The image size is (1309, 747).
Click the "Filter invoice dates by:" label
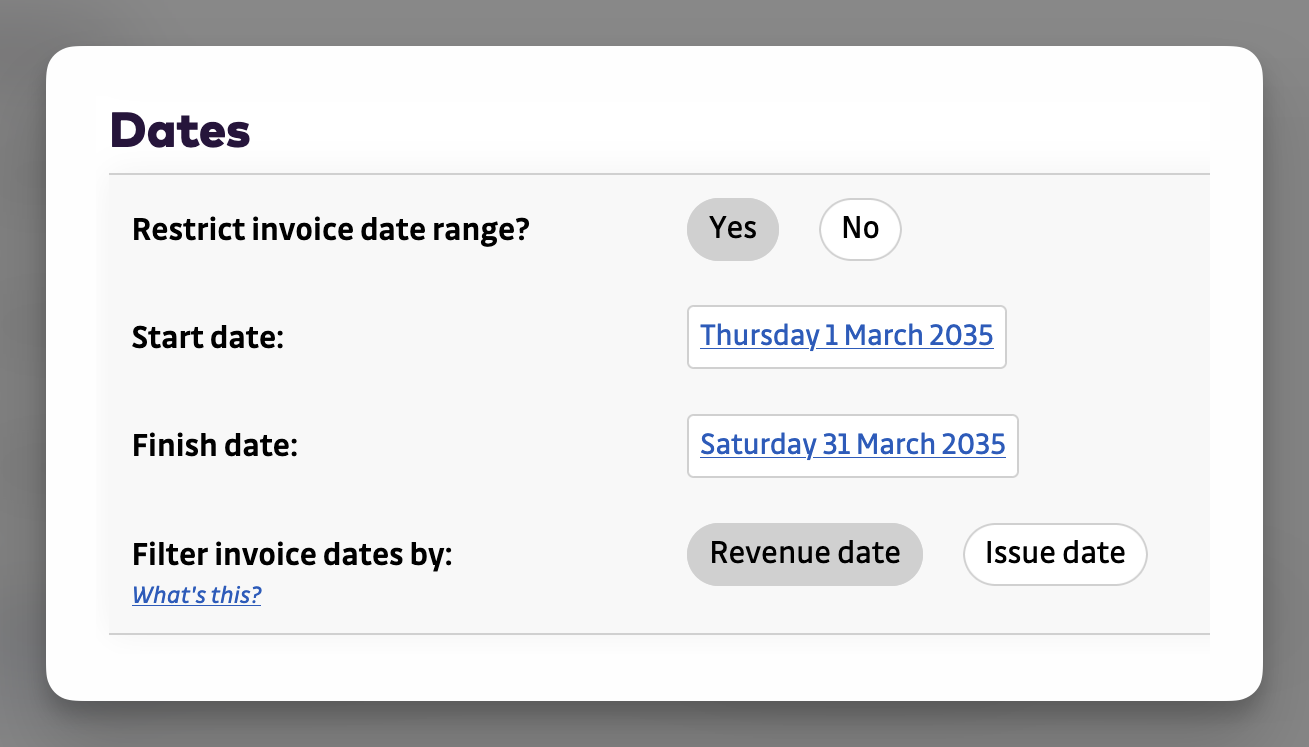[291, 554]
